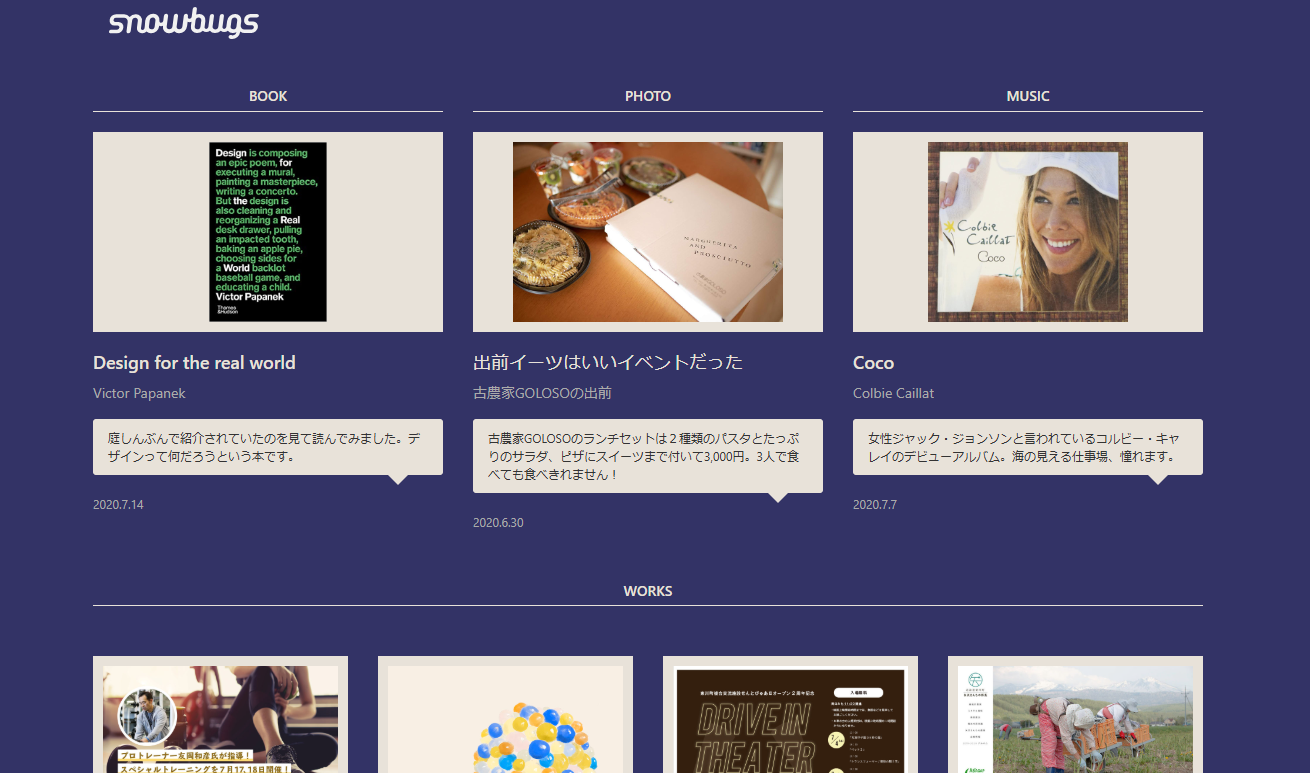
Task: Open the pro trainer special training work thumbnail
Action: [220, 715]
